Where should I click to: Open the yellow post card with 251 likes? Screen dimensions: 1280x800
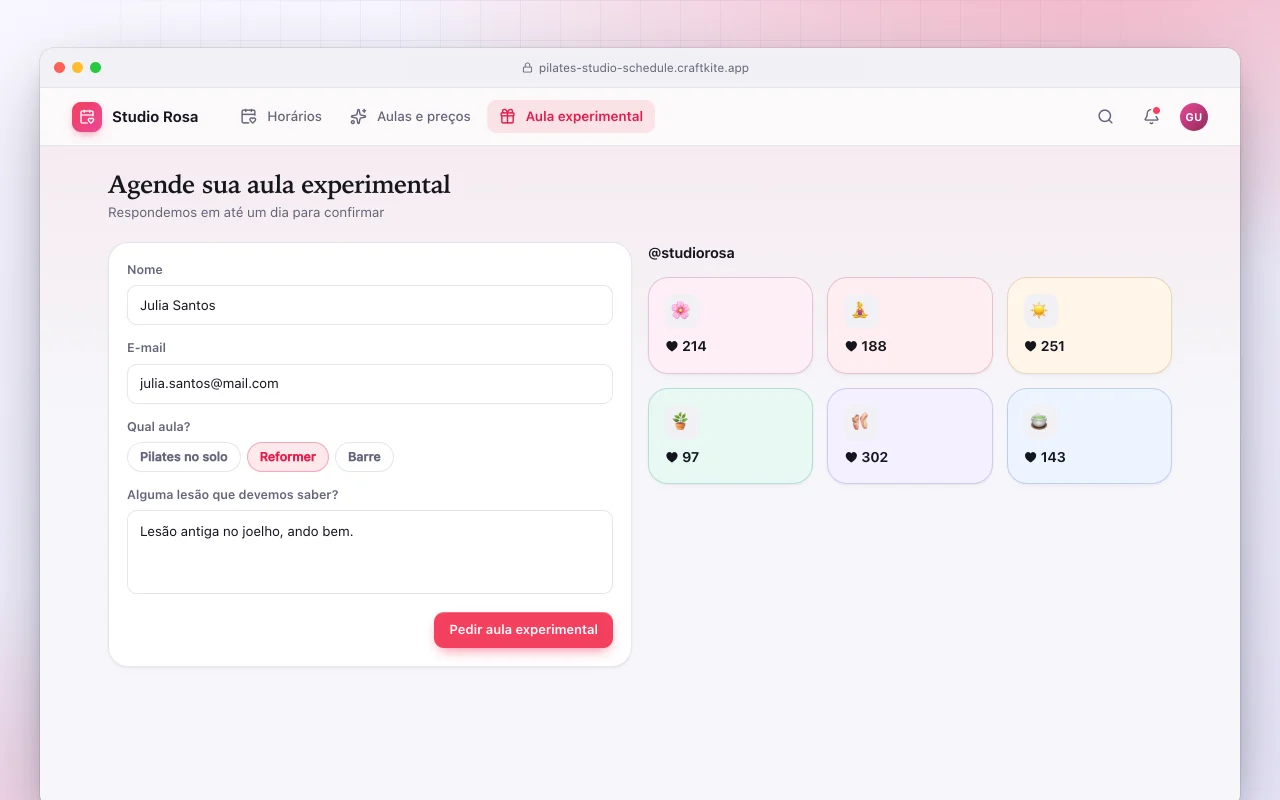pos(1089,325)
